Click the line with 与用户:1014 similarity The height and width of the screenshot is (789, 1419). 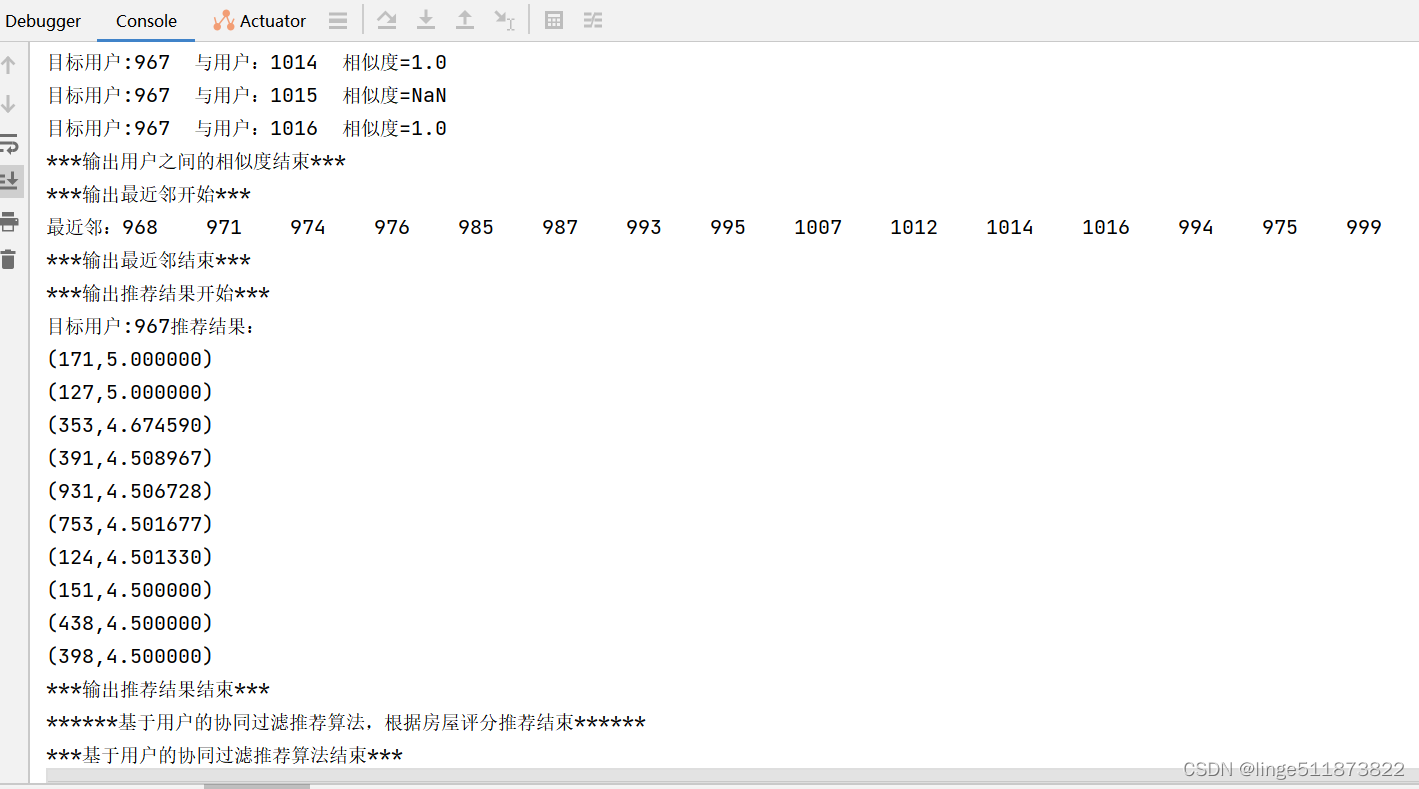pos(247,63)
